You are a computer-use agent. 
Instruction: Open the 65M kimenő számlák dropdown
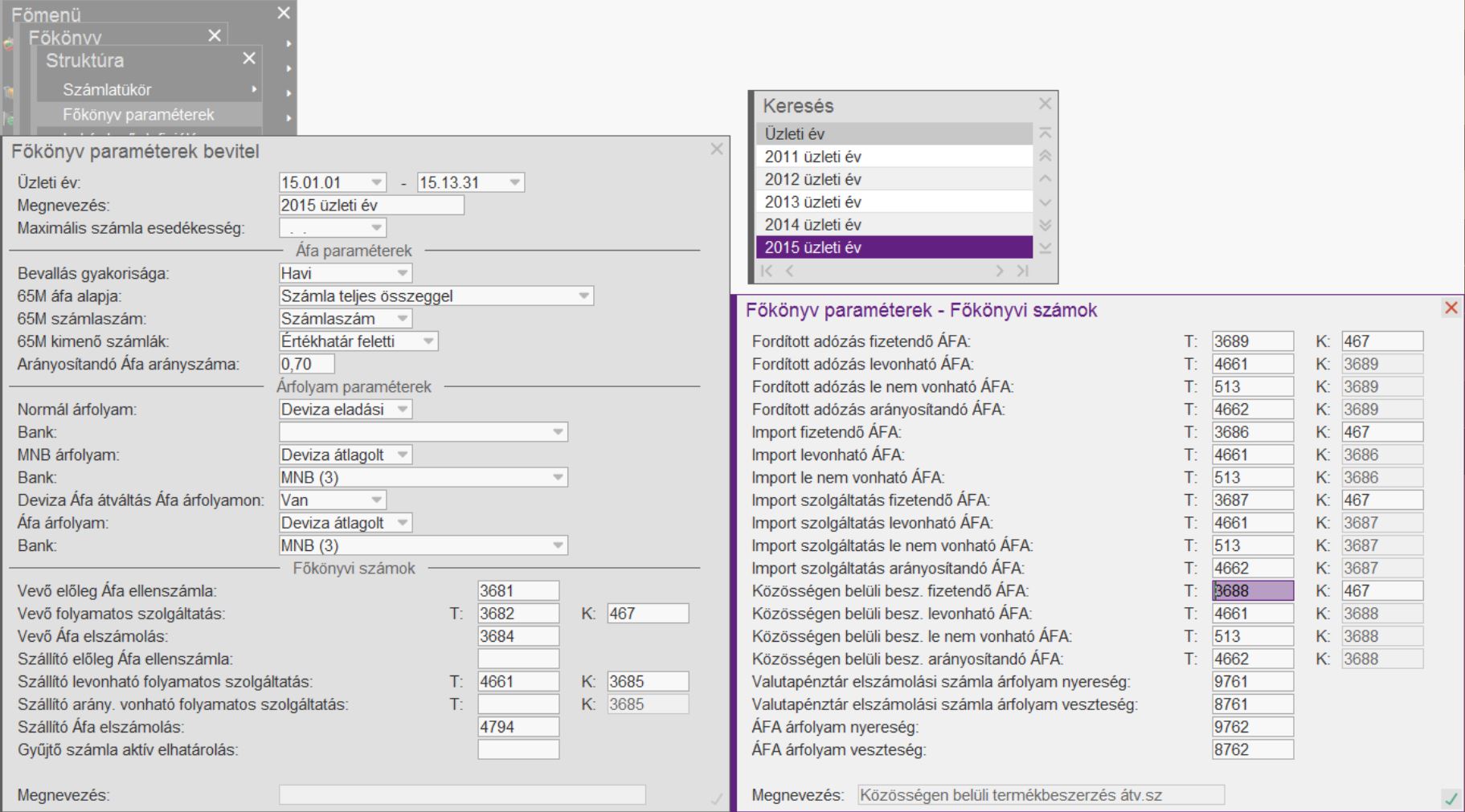pyautogui.click(x=428, y=341)
